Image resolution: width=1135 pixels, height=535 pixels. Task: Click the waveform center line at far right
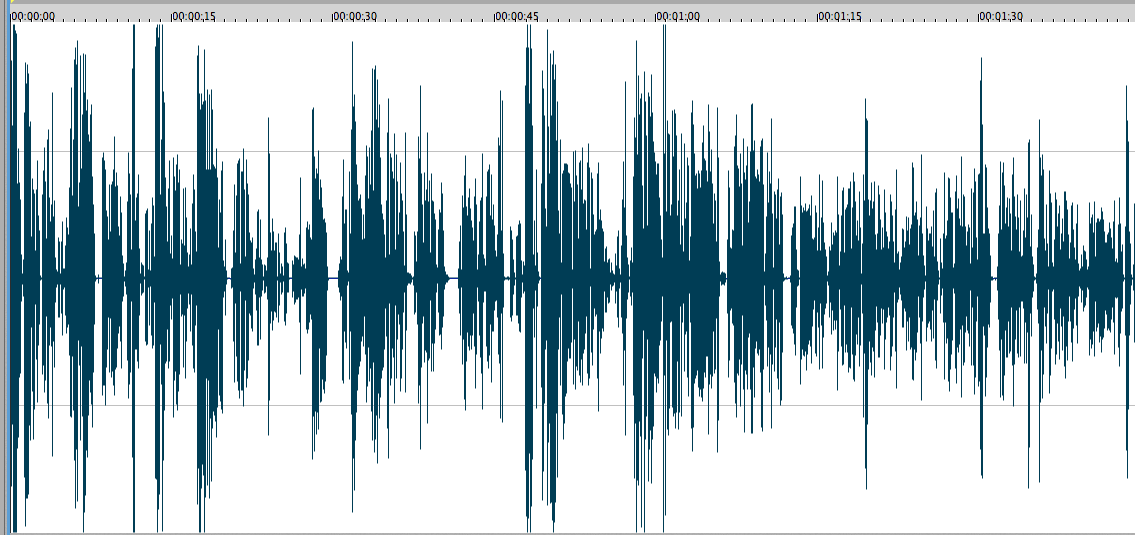[1128, 277]
